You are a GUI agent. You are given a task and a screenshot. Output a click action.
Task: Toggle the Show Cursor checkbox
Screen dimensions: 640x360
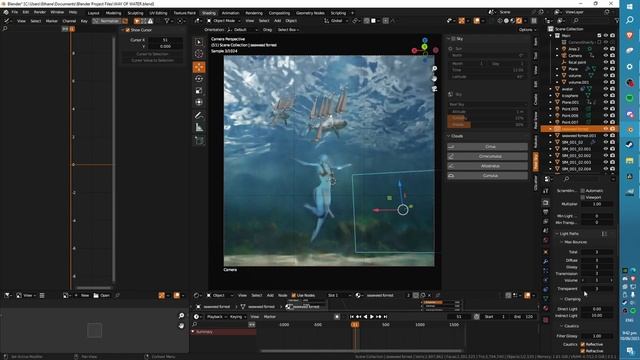coord(128,30)
